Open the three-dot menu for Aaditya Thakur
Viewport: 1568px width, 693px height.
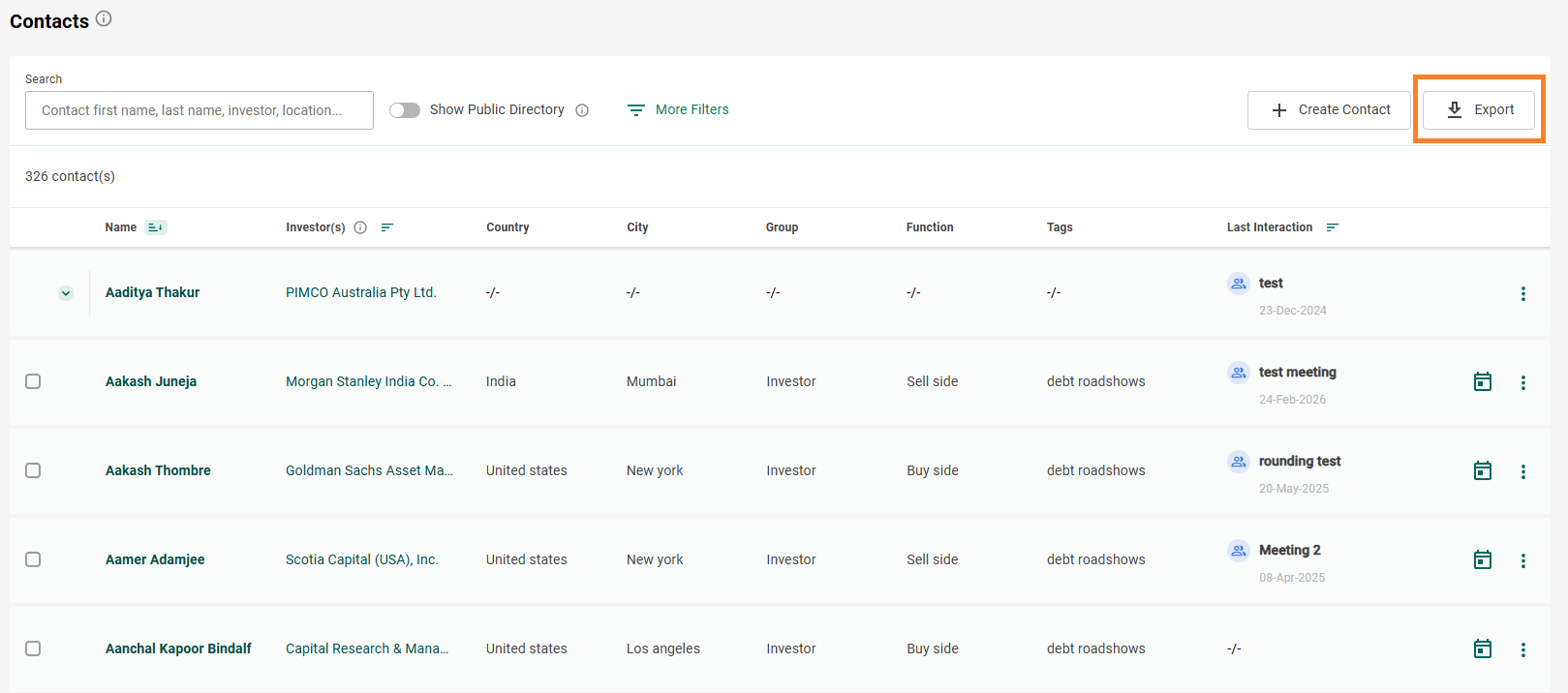point(1522,294)
